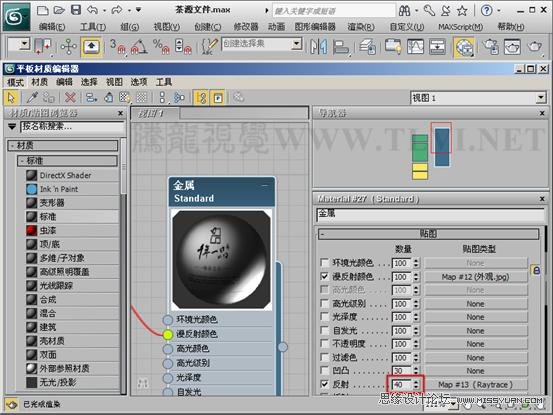Click None button for 光泽度 map
The height and width of the screenshot is (415, 553).
tap(475, 317)
